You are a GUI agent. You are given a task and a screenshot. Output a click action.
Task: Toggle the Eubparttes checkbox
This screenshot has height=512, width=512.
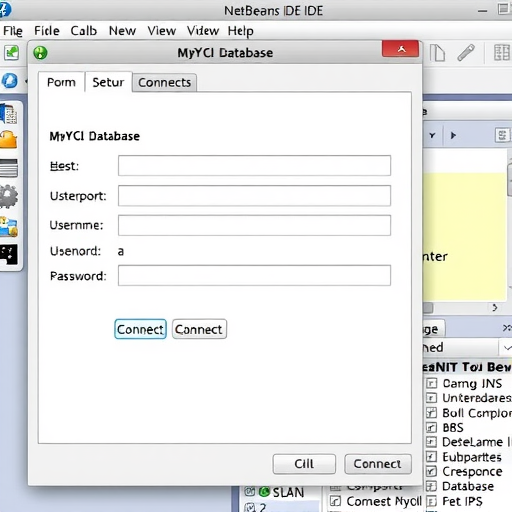click(x=431, y=457)
